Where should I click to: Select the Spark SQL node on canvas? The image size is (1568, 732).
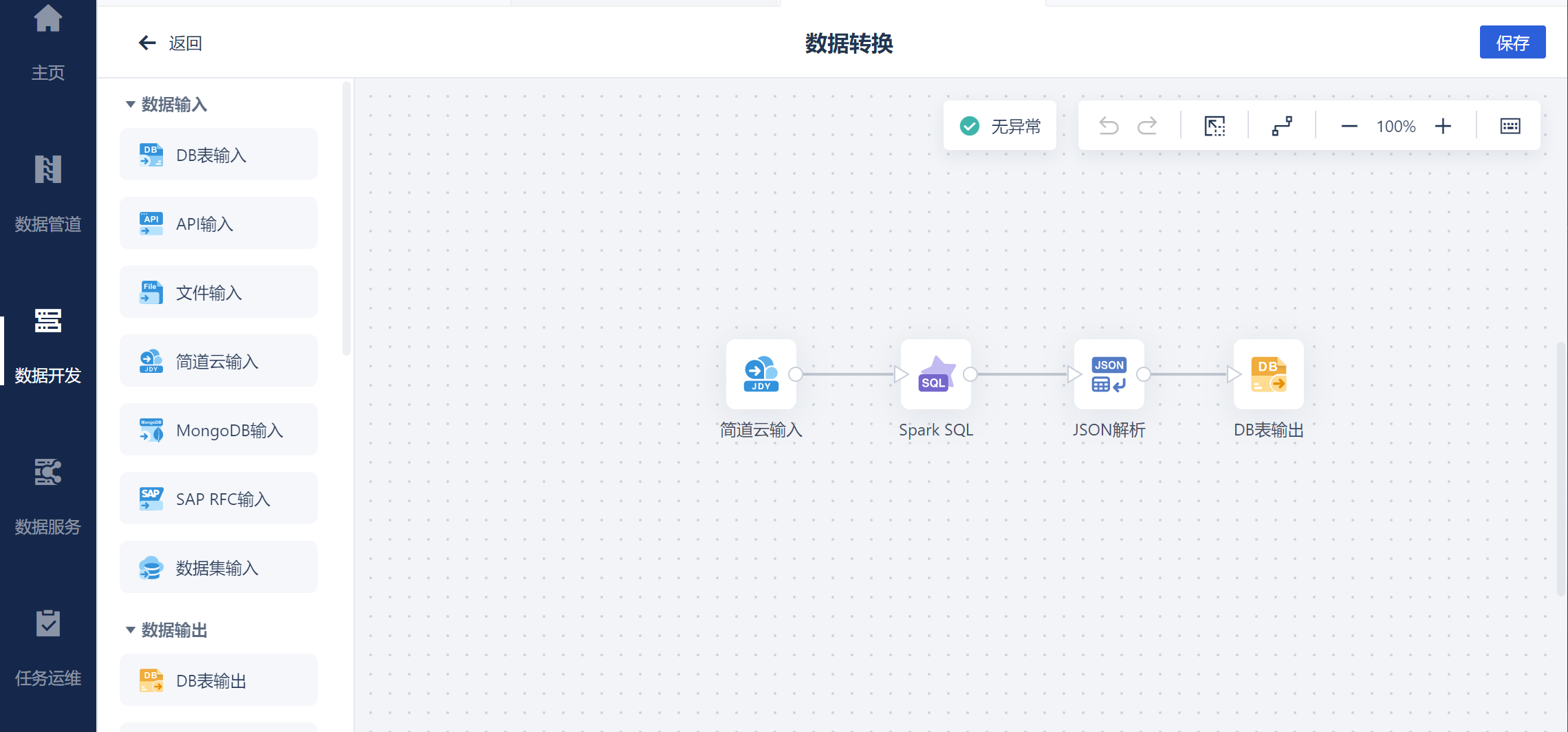tap(936, 374)
